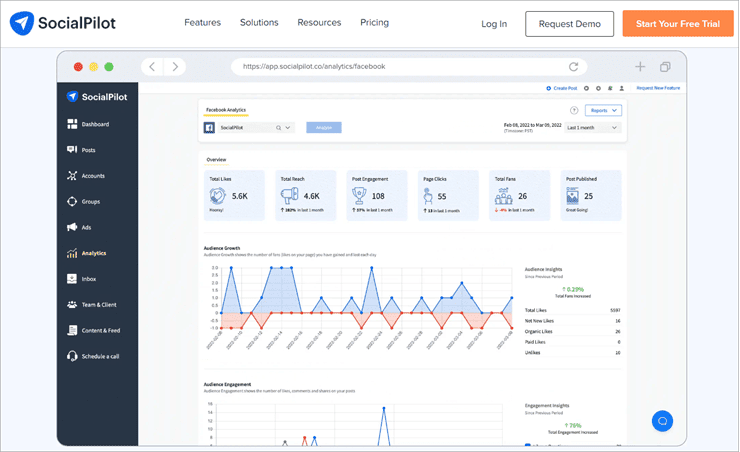Click the help question mark icon
The height and width of the screenshot is (452, 740).
pos(574,111)
